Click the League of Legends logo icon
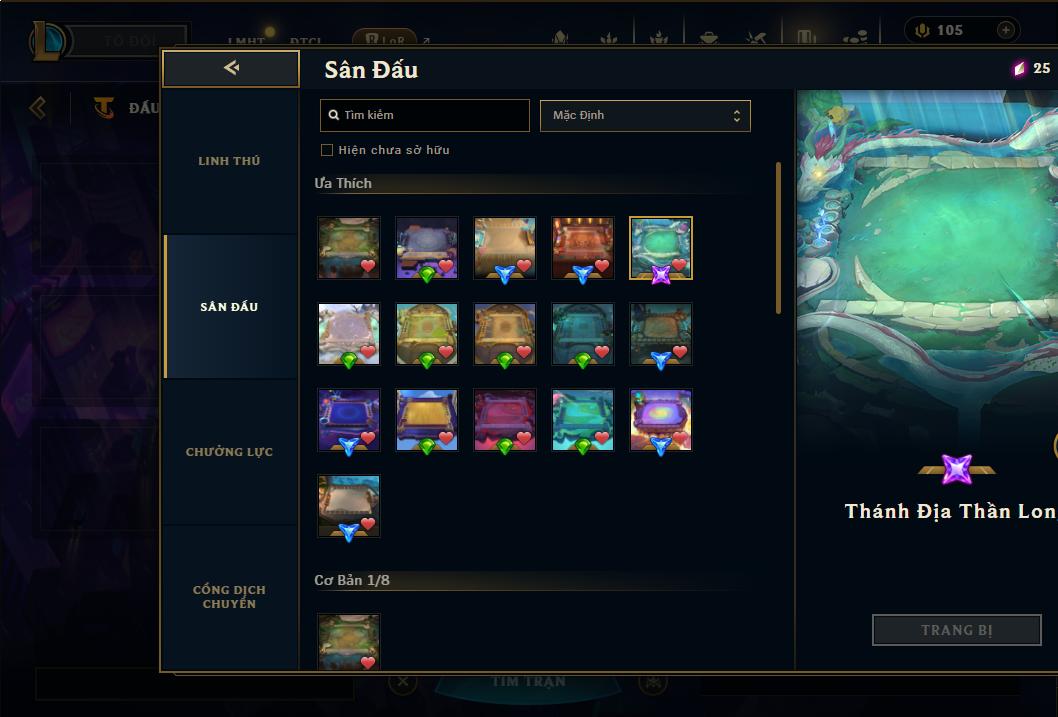This screenshot has height=717, width=1058. (x=49, y=40)
